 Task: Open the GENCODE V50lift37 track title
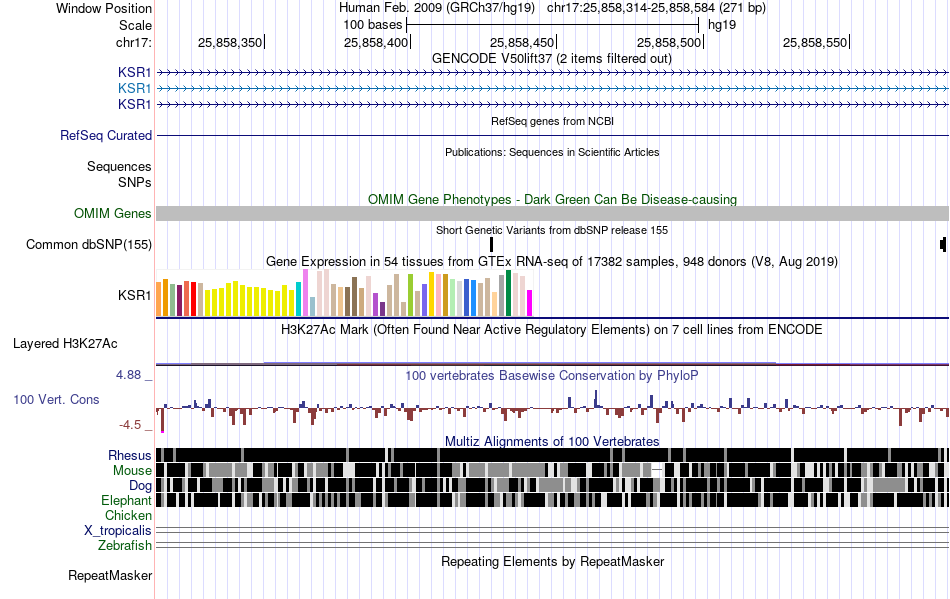pyautogui.click(x=551, y=59)
